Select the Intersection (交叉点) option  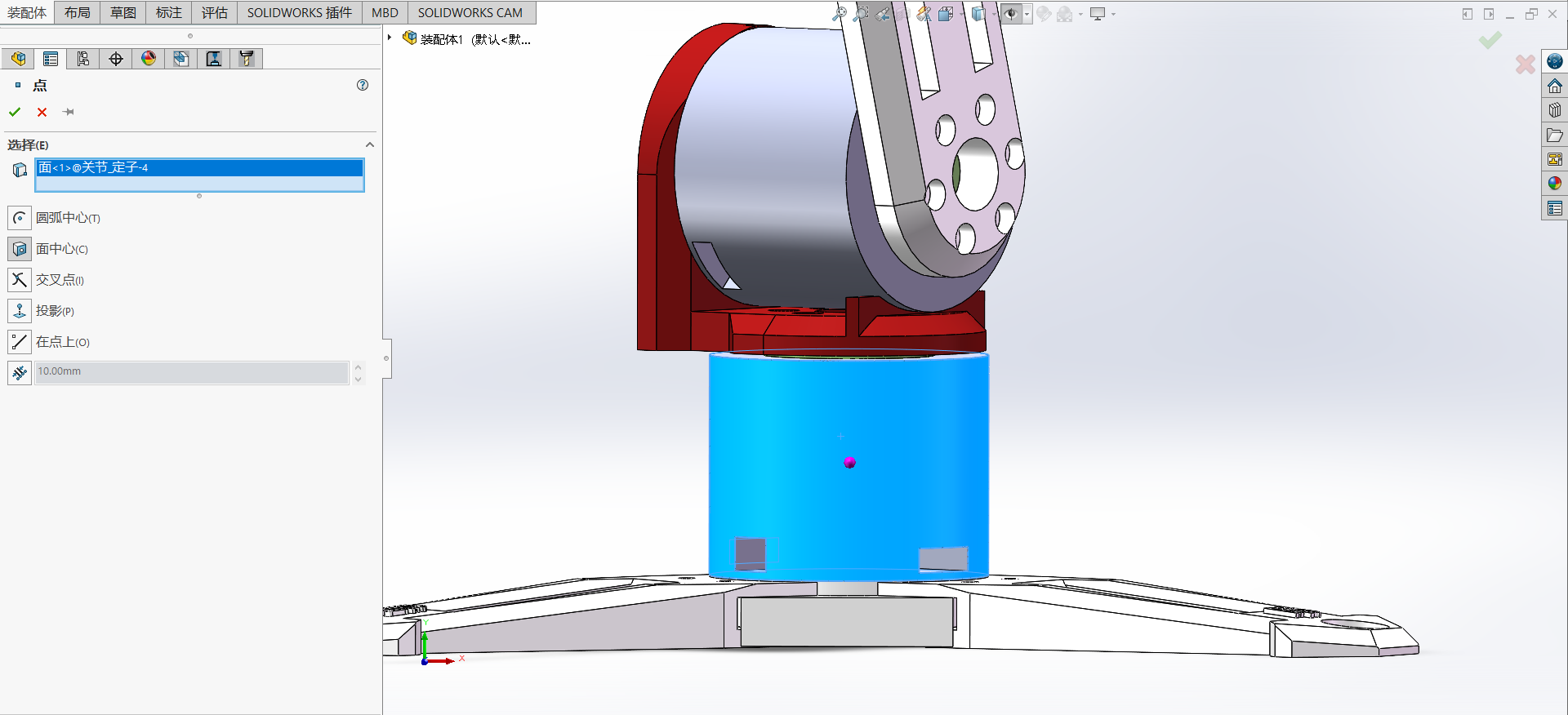click(x=20, y=280)
